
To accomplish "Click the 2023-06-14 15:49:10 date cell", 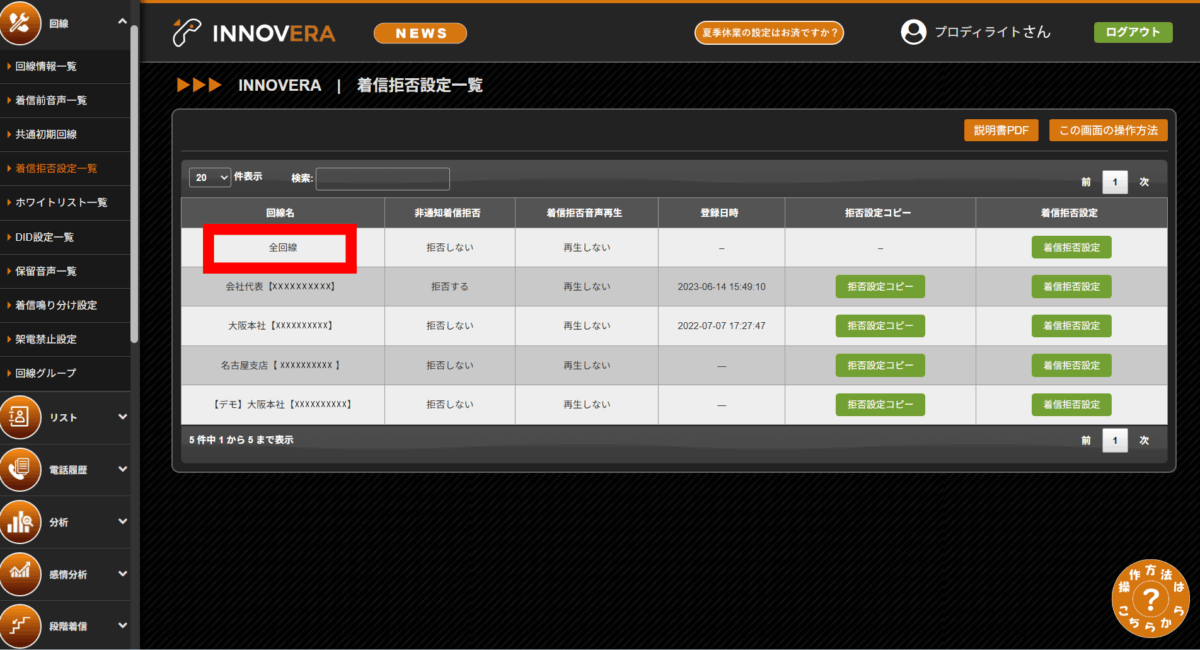I will [x=721, y=286].
